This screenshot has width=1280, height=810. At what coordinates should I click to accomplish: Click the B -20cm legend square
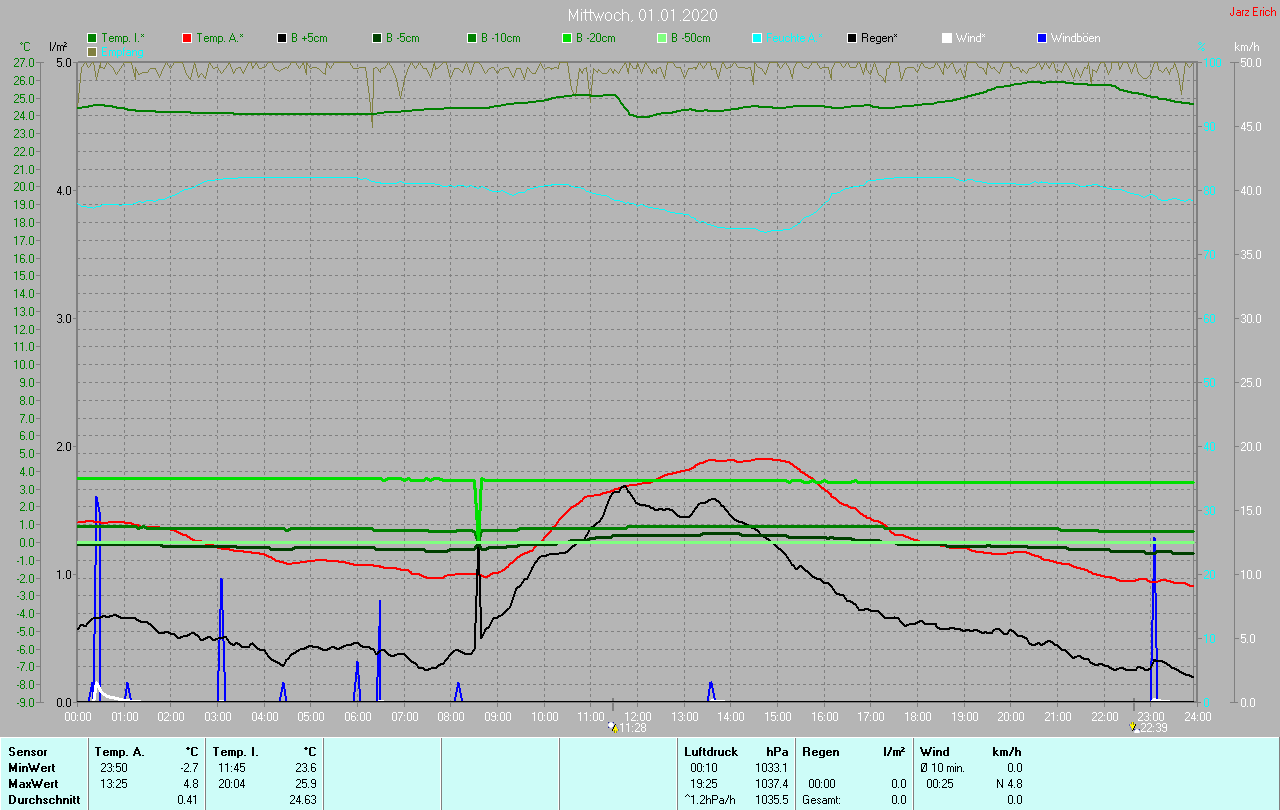pos(567,38)
